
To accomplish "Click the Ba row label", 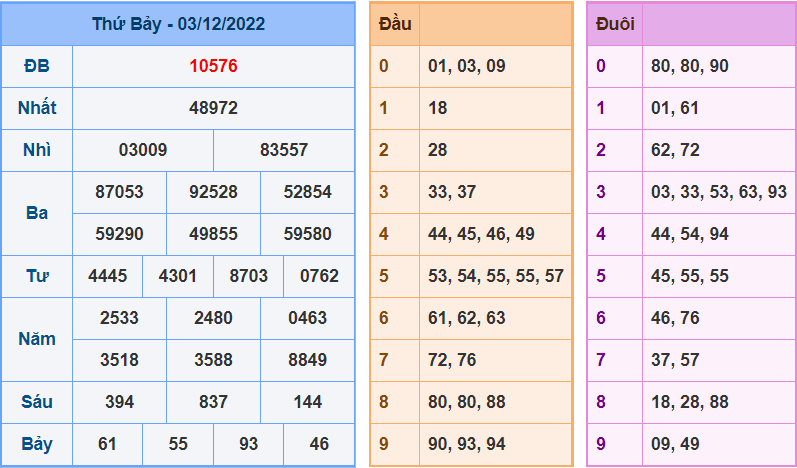I will 37,213.
